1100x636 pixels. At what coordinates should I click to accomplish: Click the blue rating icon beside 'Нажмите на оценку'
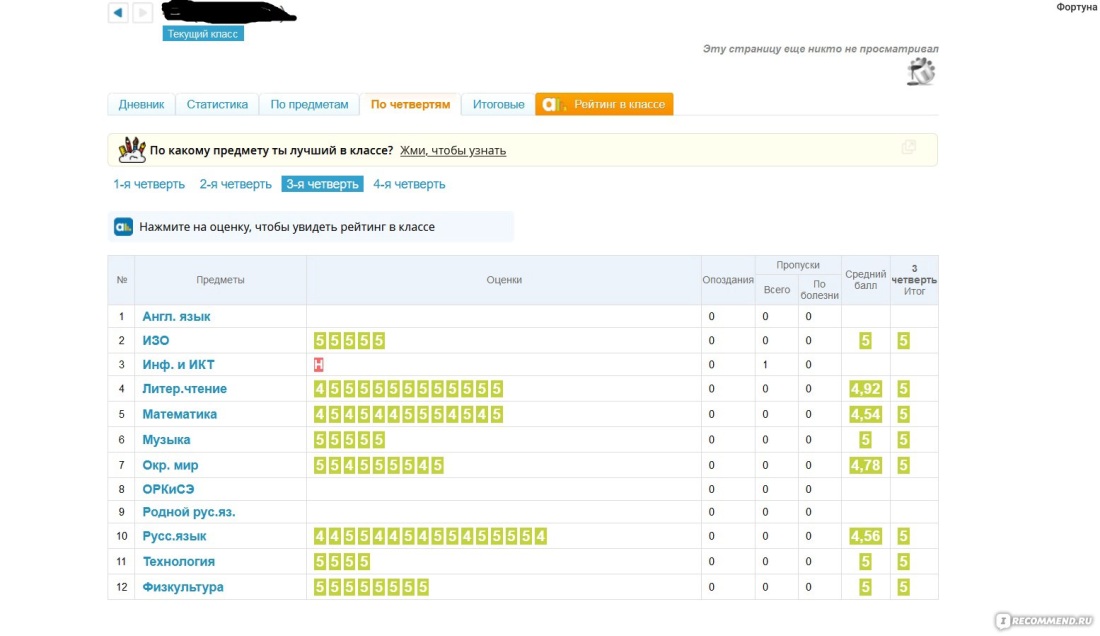124,227
